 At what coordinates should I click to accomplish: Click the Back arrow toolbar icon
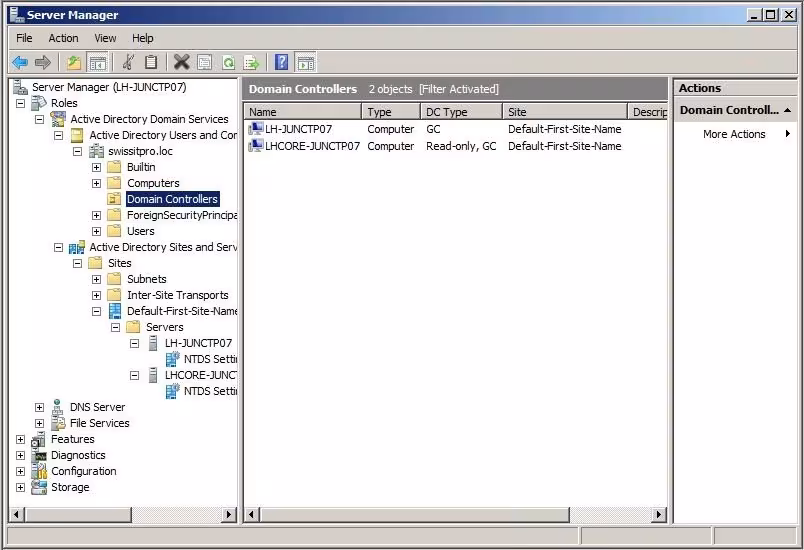coord(20,62)
